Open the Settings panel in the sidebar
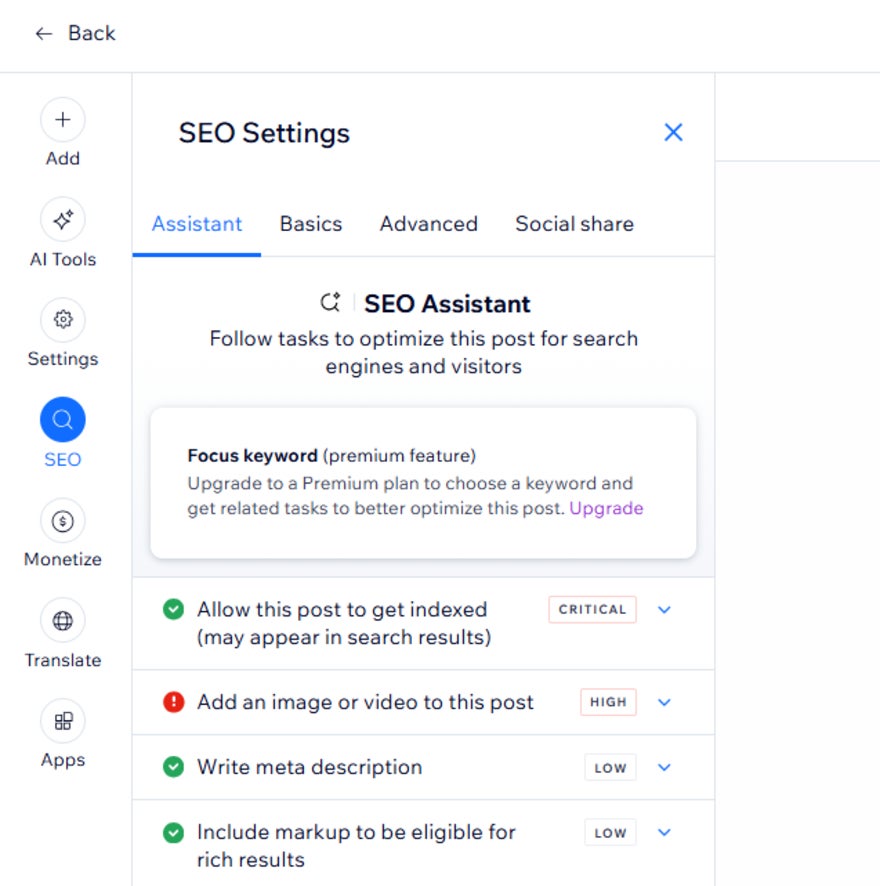880x886 pixels. pos(62,319)
